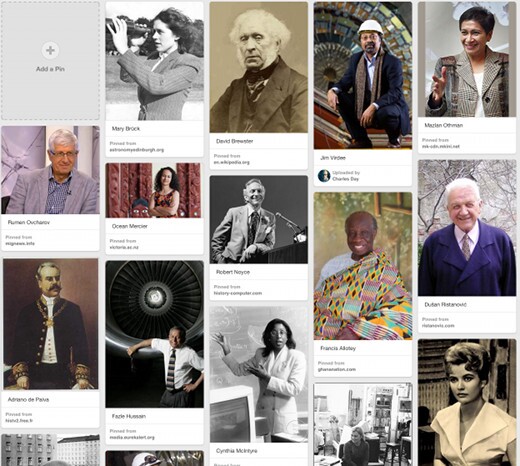This screenshot has height=466, width=520.
Task: Open Charles Day uploader avatar
Action: point(324,176)
